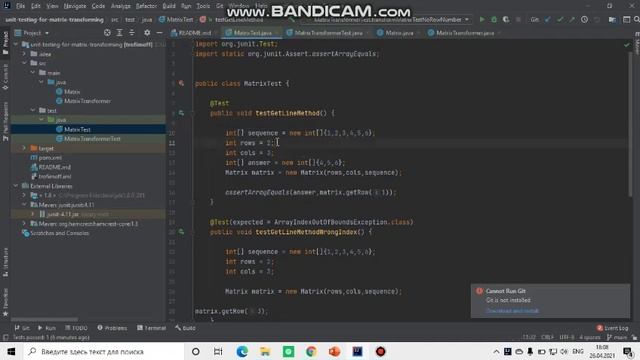The width and height of the screenshot is (640, 360).
Task: Open the Navigate menu
Action: point(75,6)
